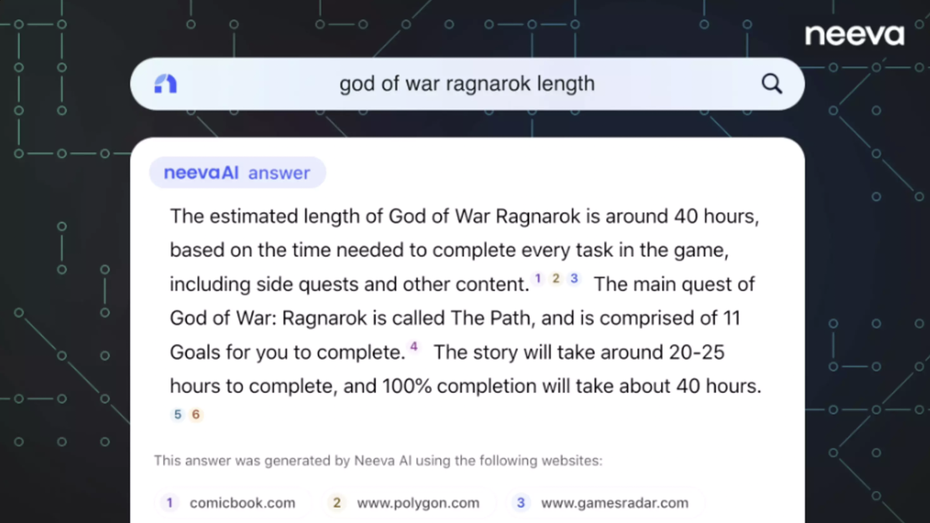Click the number 1 badge beside comicbook.com

[170, 503]
